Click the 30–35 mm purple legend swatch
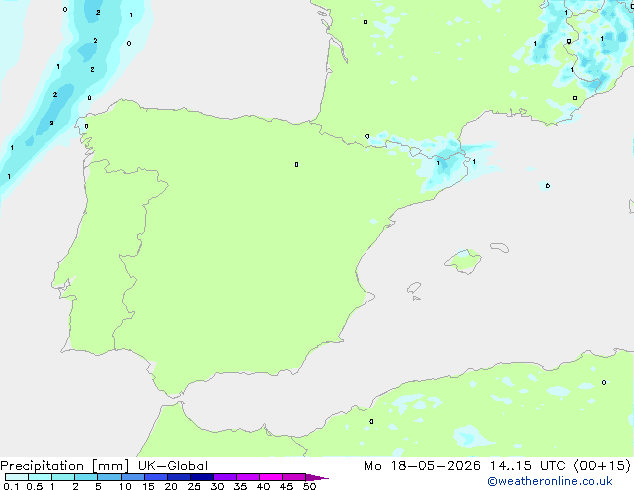The width and height of the screenshot is (634, 490). (x=225, y=477)
